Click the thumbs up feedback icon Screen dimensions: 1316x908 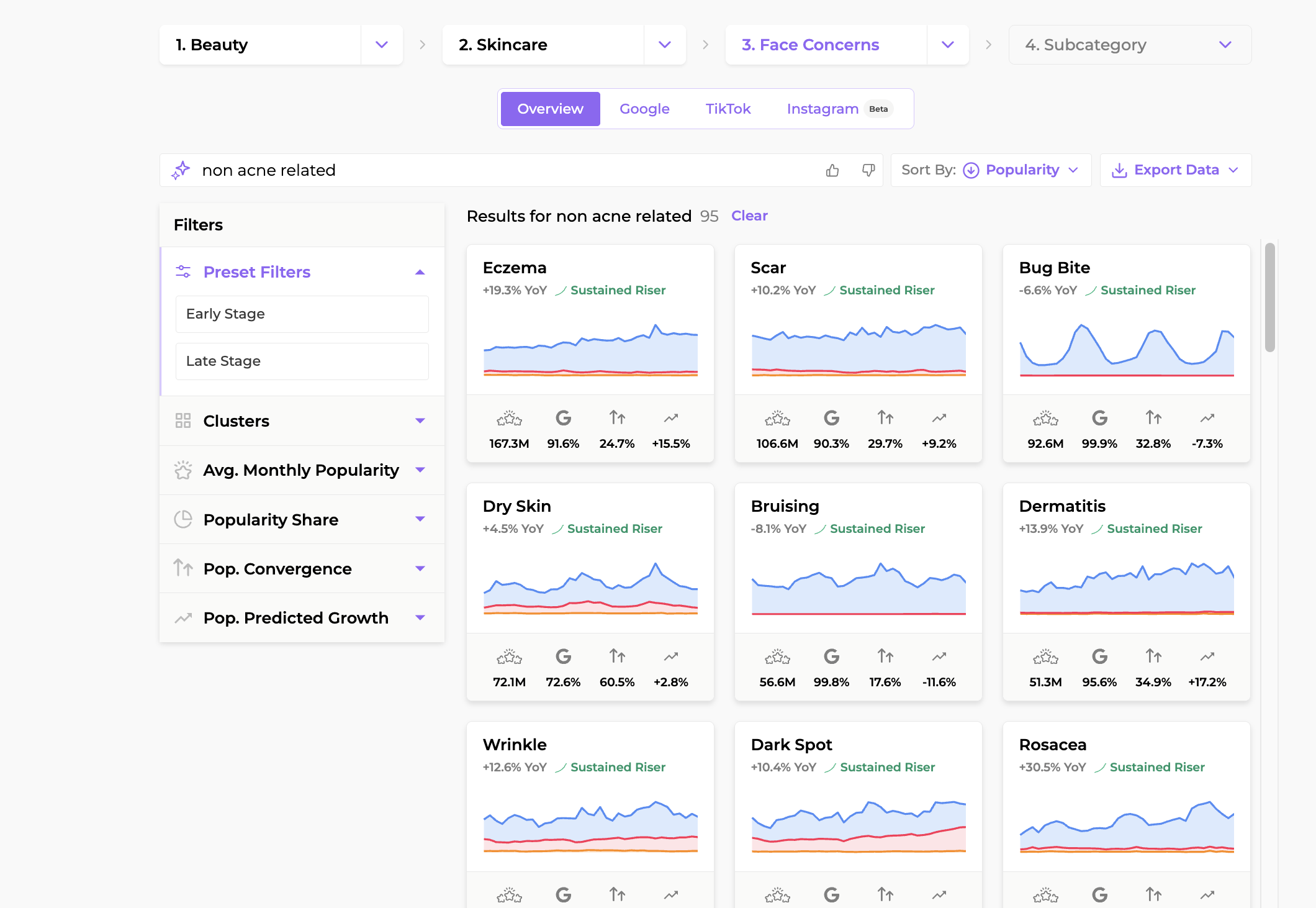pos(832,170)
